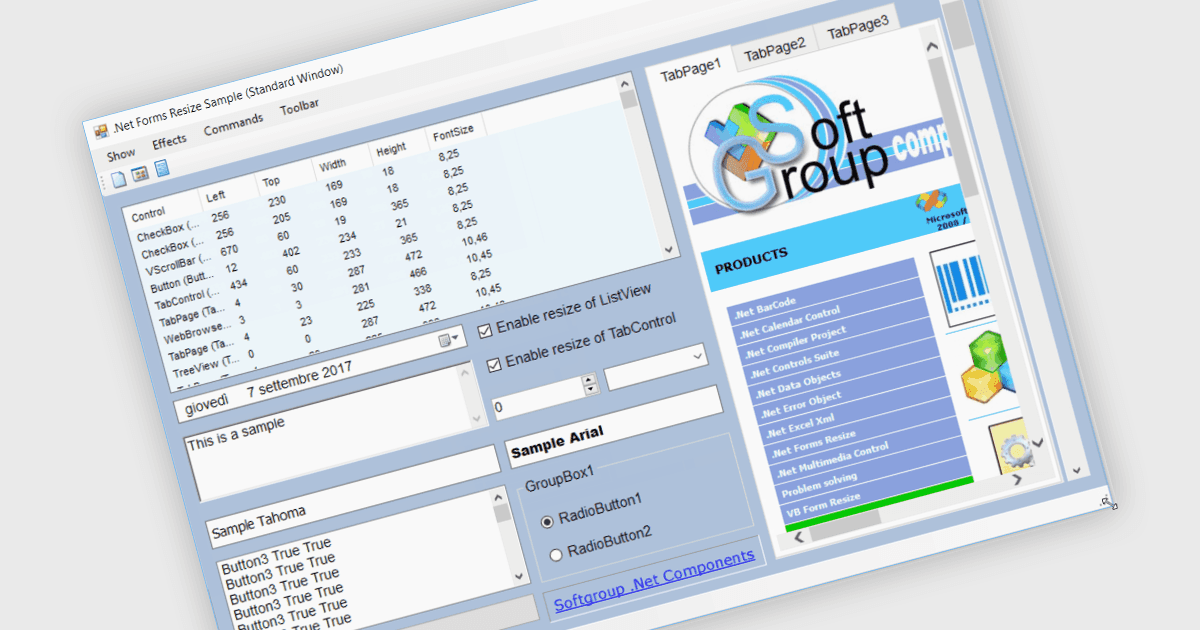Select the TabControl row in the list
The height and width of the screenshot is (630, 1200).
pyautogui.click(x=187, y=297)
